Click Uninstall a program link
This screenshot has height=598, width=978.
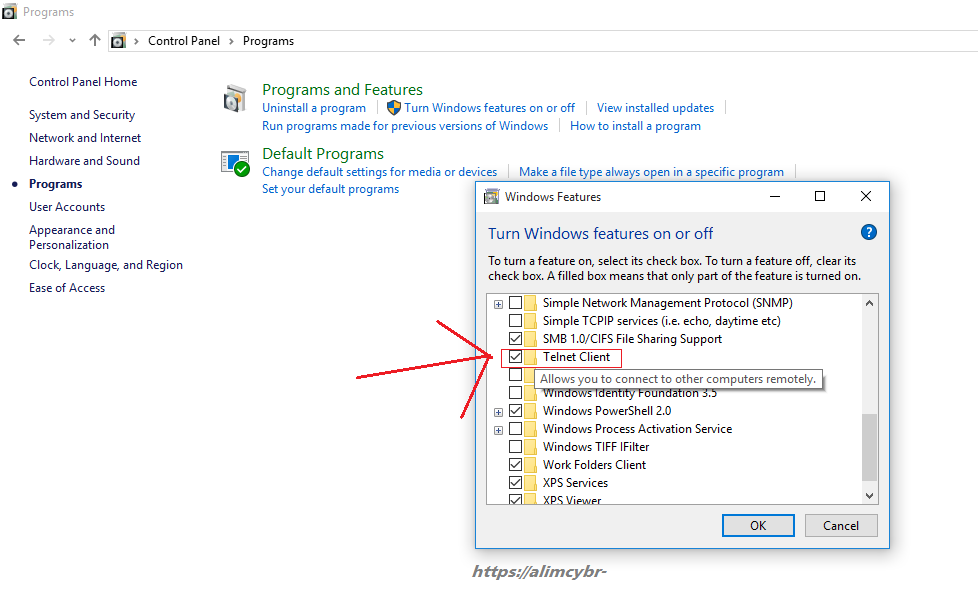(x=314, y=108)
